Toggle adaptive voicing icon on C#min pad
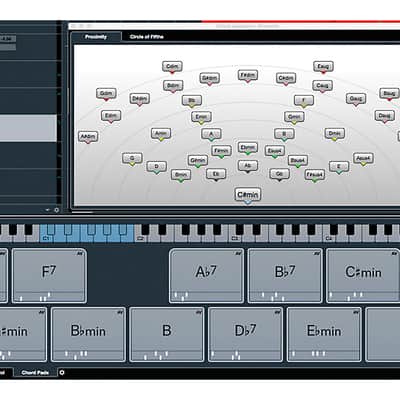This screenshot has width=400, height=400. (x=395, y=254)
